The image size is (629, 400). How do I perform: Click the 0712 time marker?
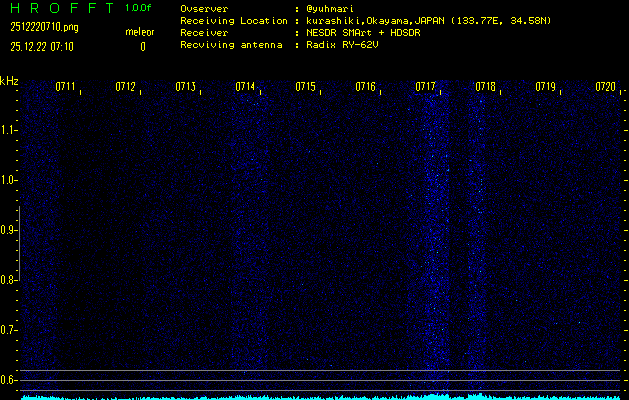[125, 87]
